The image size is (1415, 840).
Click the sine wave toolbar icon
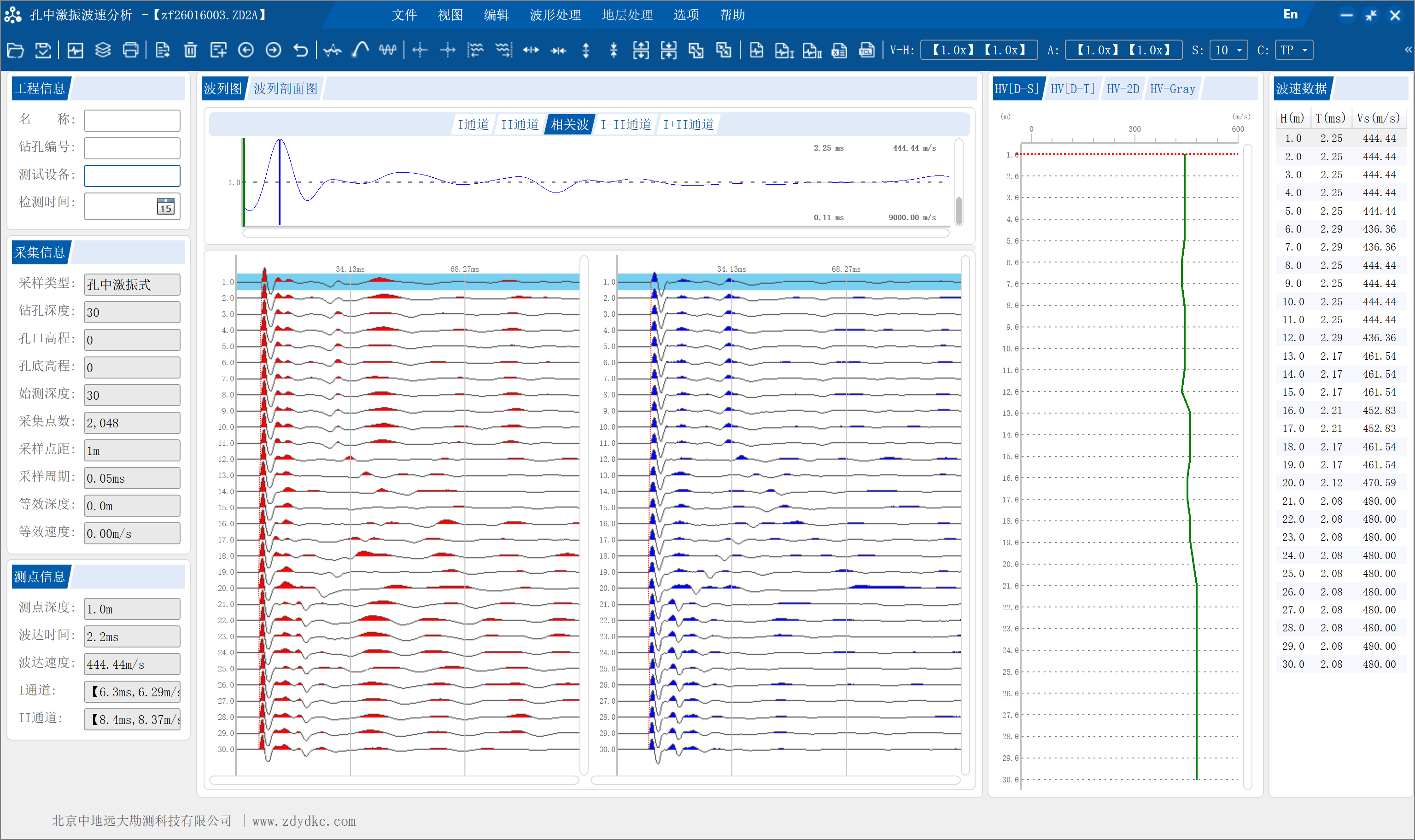click(388, 50)
